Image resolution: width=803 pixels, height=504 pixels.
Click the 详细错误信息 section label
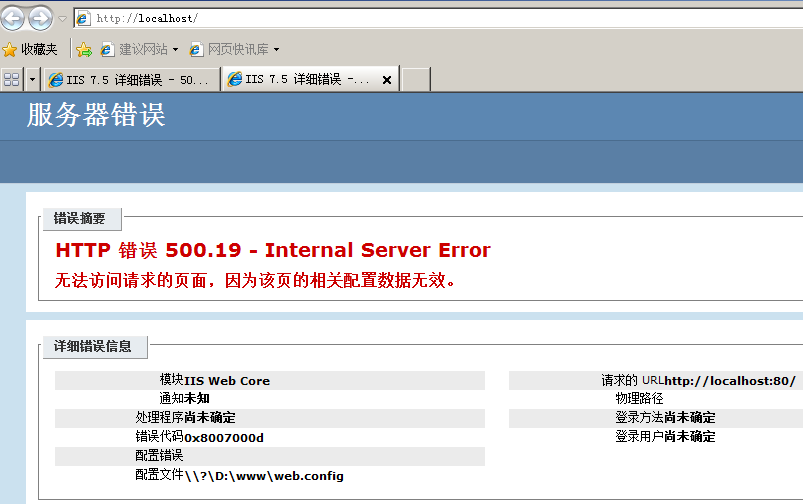95,347
